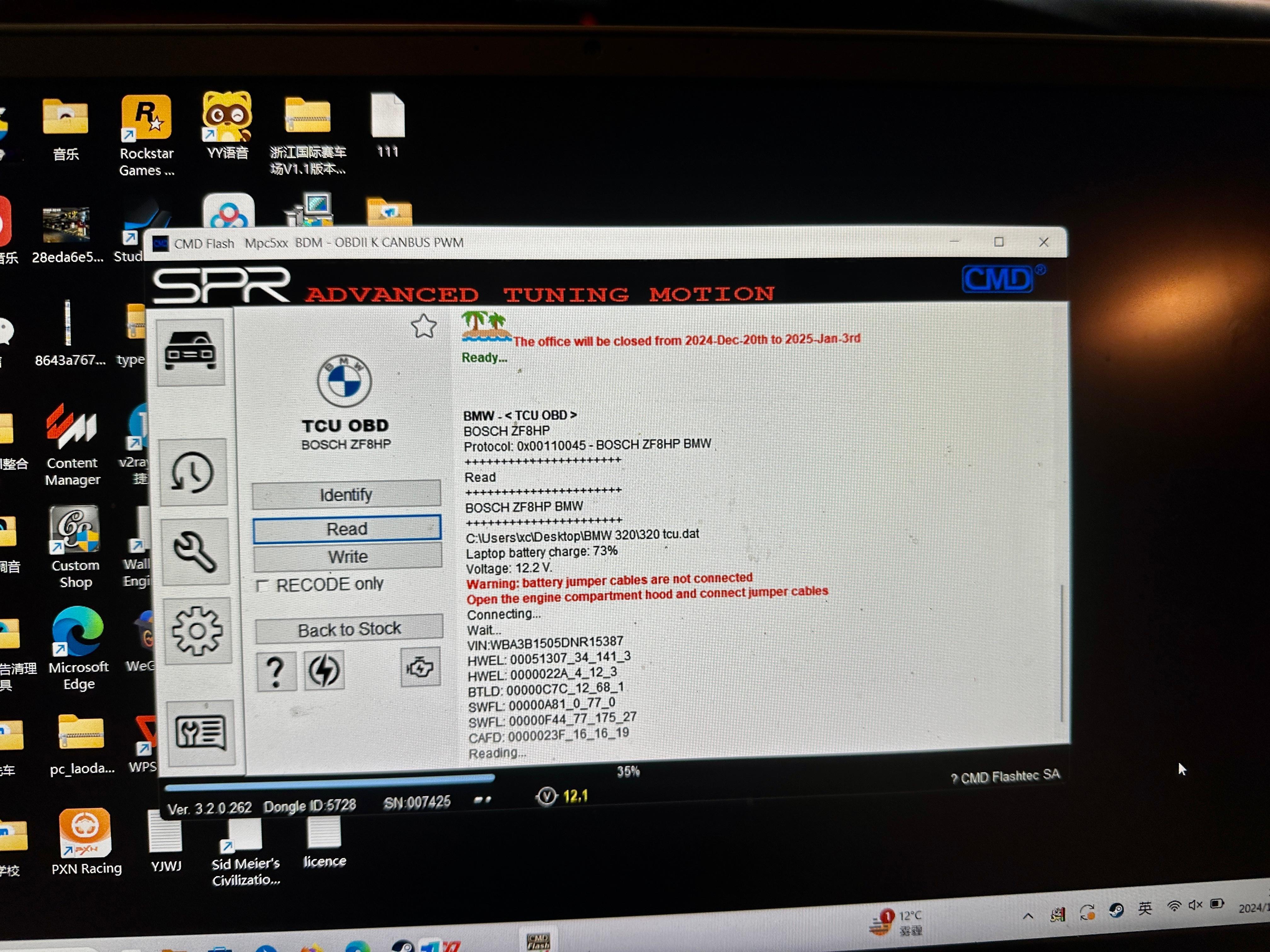
Task: Click the muted speaker tray icon
Action: pyautogui.click(x=1195, y=905)
